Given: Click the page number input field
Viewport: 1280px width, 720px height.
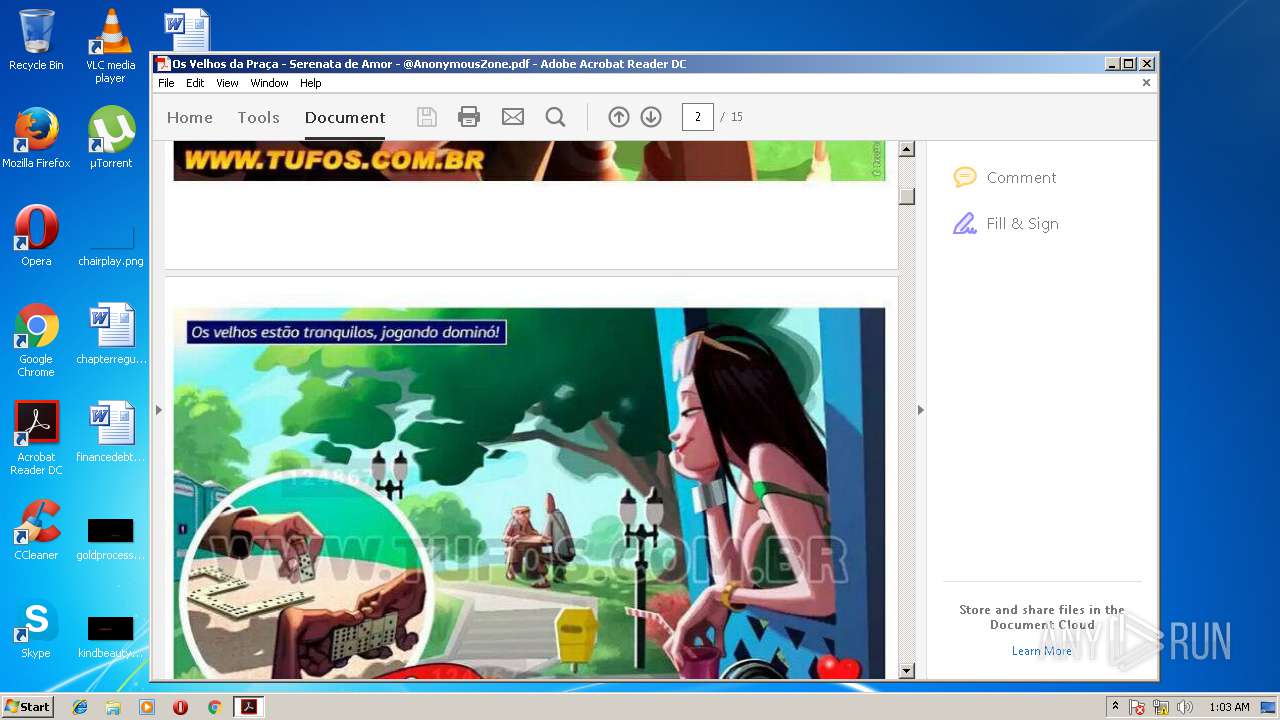Looking at the screenshot, I should [698, 117].
